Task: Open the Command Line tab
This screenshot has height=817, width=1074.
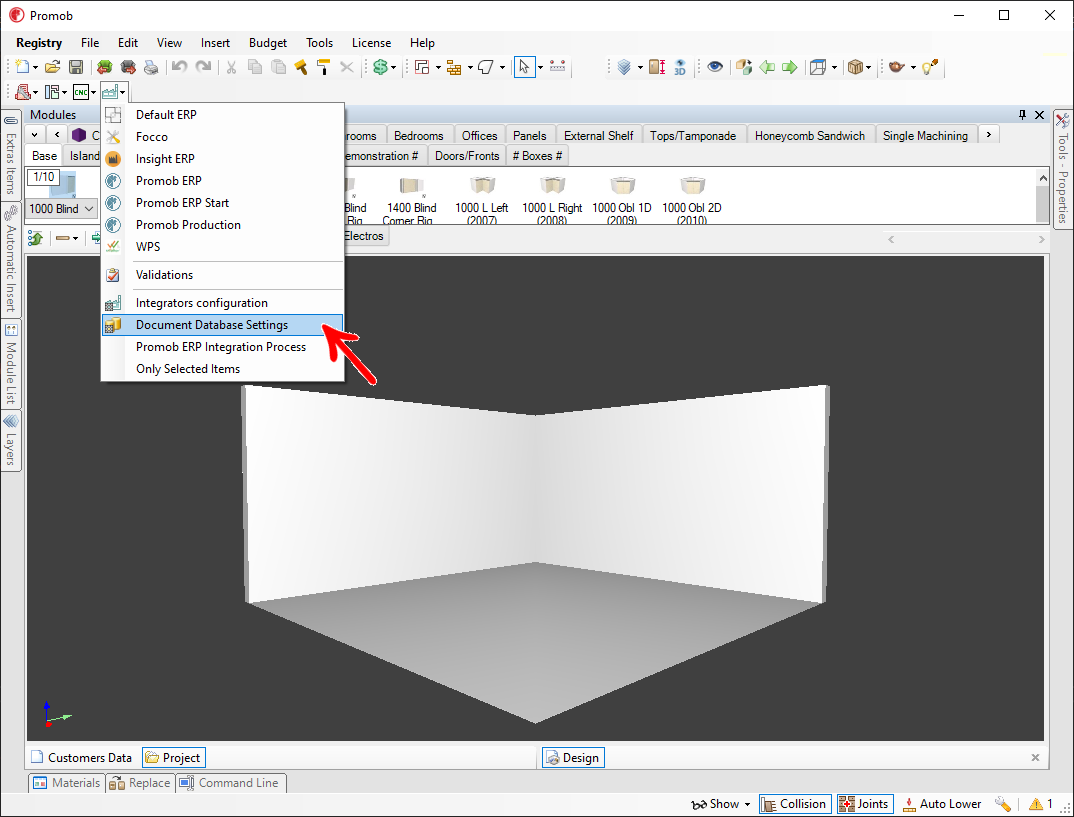Action: tap(230, 783)
